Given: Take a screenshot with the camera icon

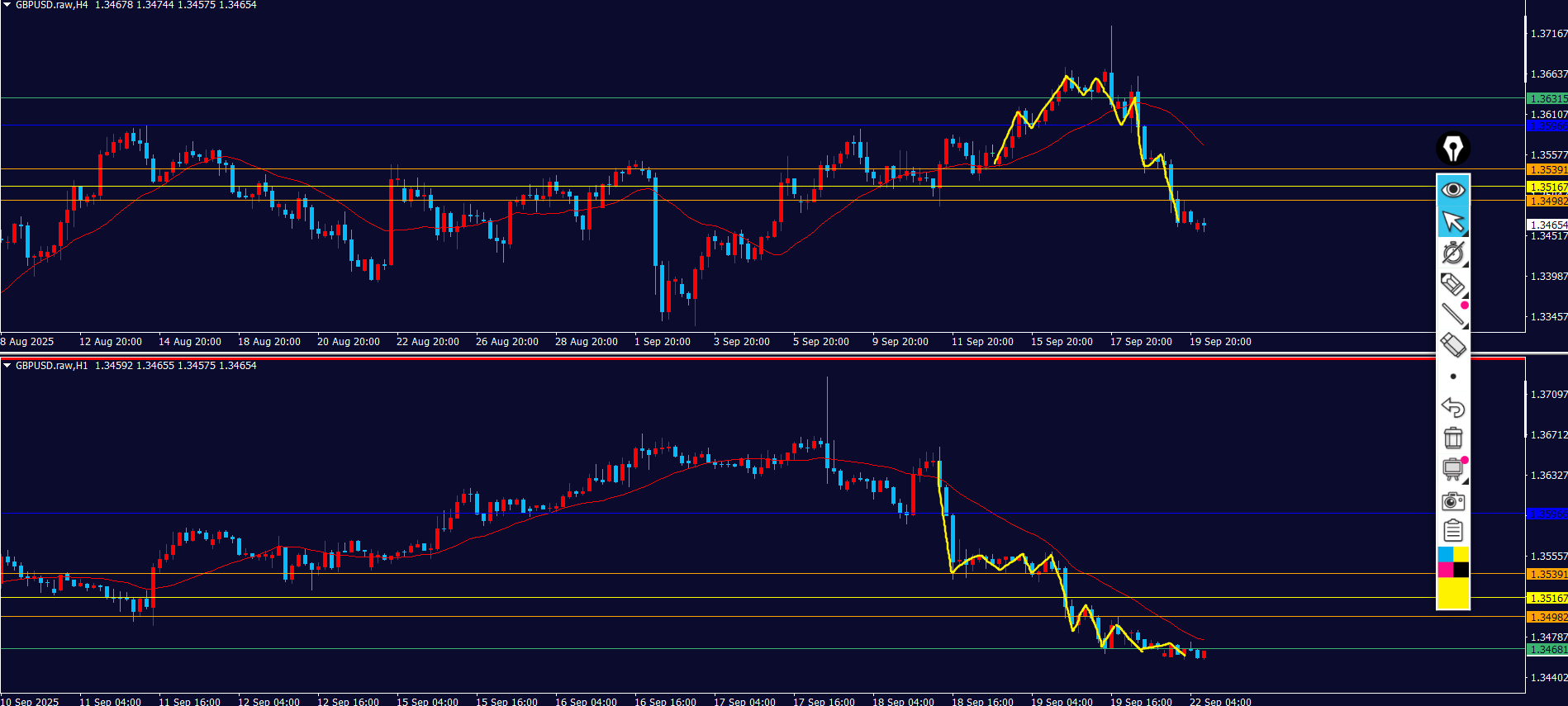Looking at the screenshot, I should tap(1452, 501).
